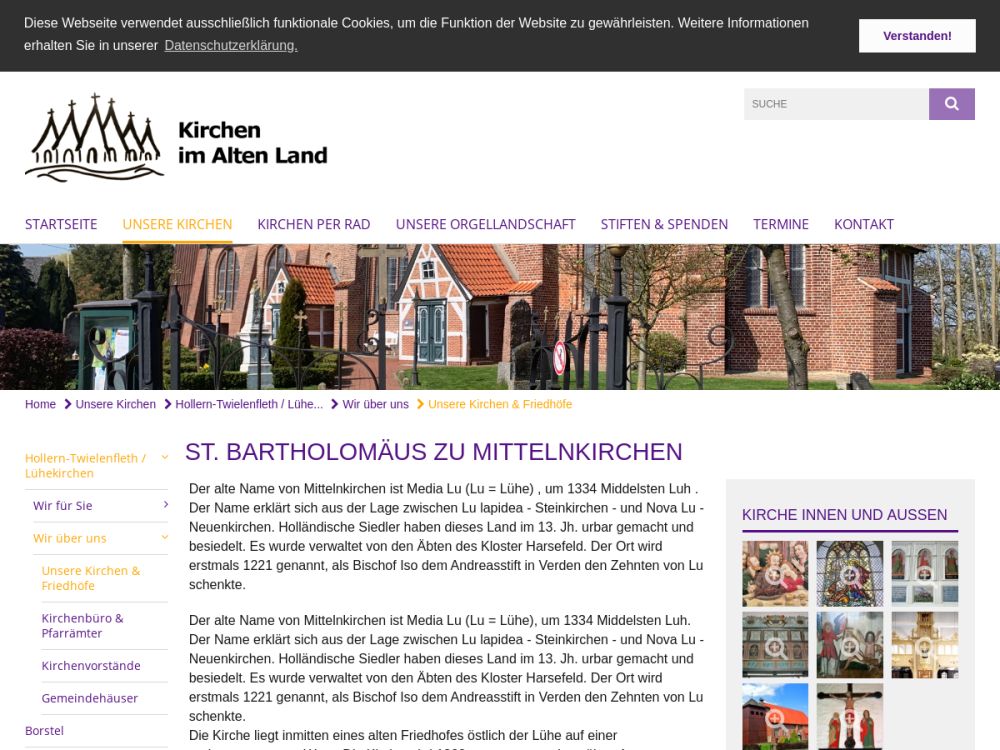Image resolution: width=1000 pixels, height=750 pixels.
Task: Open the Unsere Orgellandschaft menu
Action: coord(485,224)
